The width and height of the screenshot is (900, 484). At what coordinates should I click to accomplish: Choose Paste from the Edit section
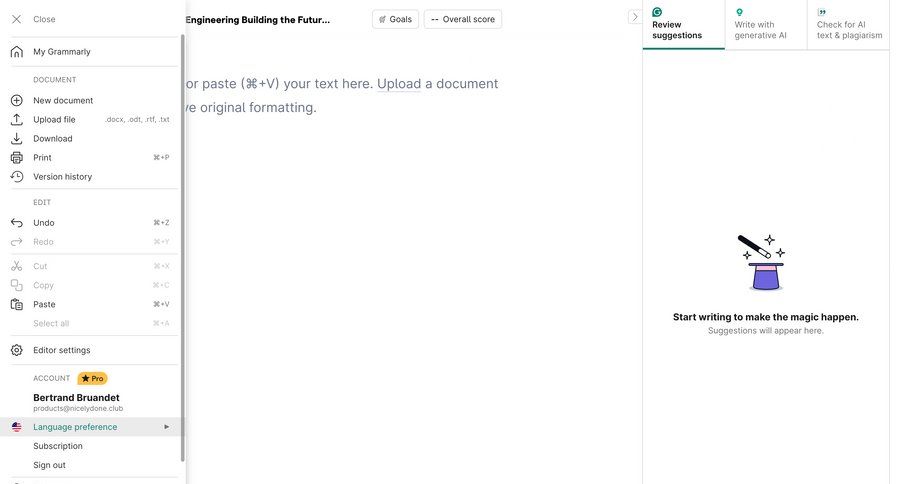[x=92, y=304]
